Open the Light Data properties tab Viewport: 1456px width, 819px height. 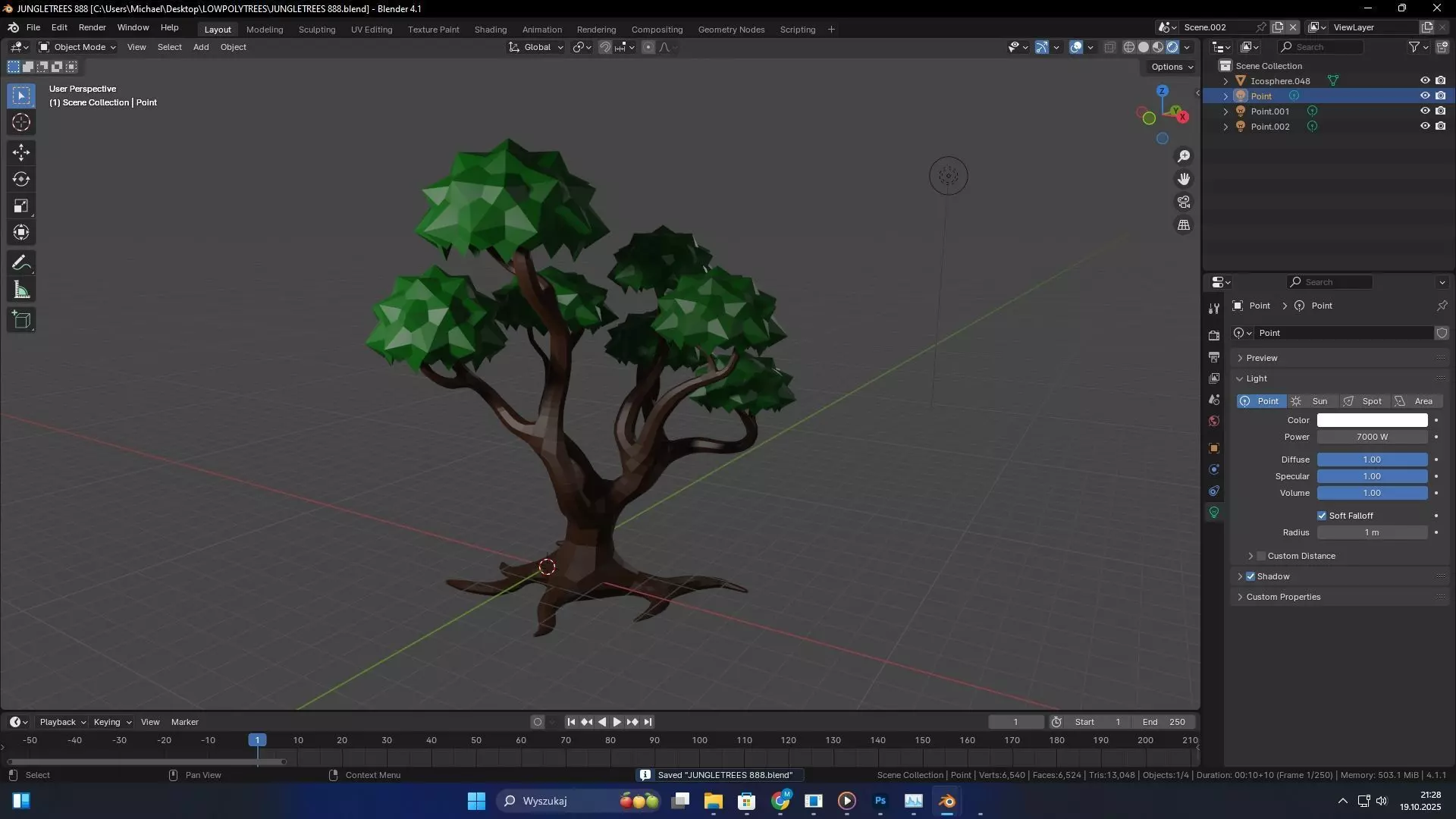[x=1214, y=513]
